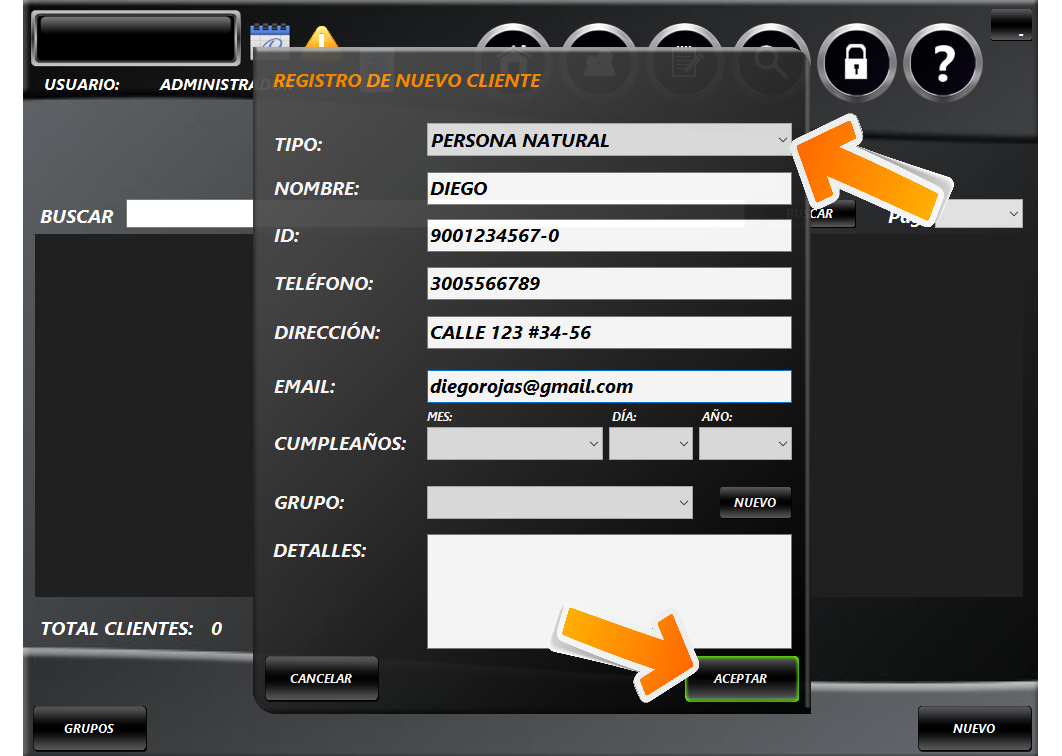Open the MES birthday dropdown
Viewport: 1062px width, 756px height.
click(514, 443)
